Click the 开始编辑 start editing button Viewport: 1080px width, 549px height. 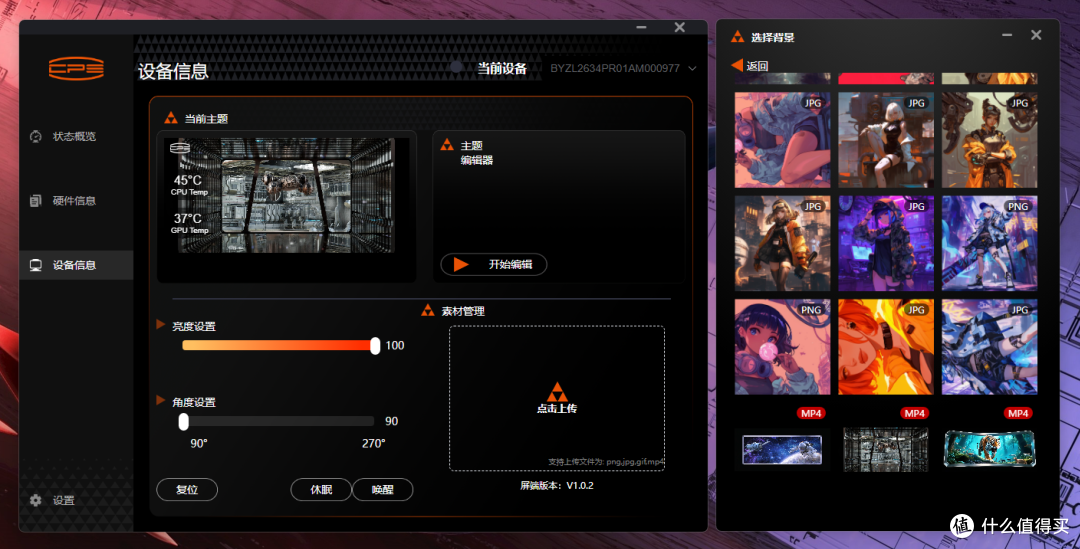pyautogui.click(x=494, y=265)
